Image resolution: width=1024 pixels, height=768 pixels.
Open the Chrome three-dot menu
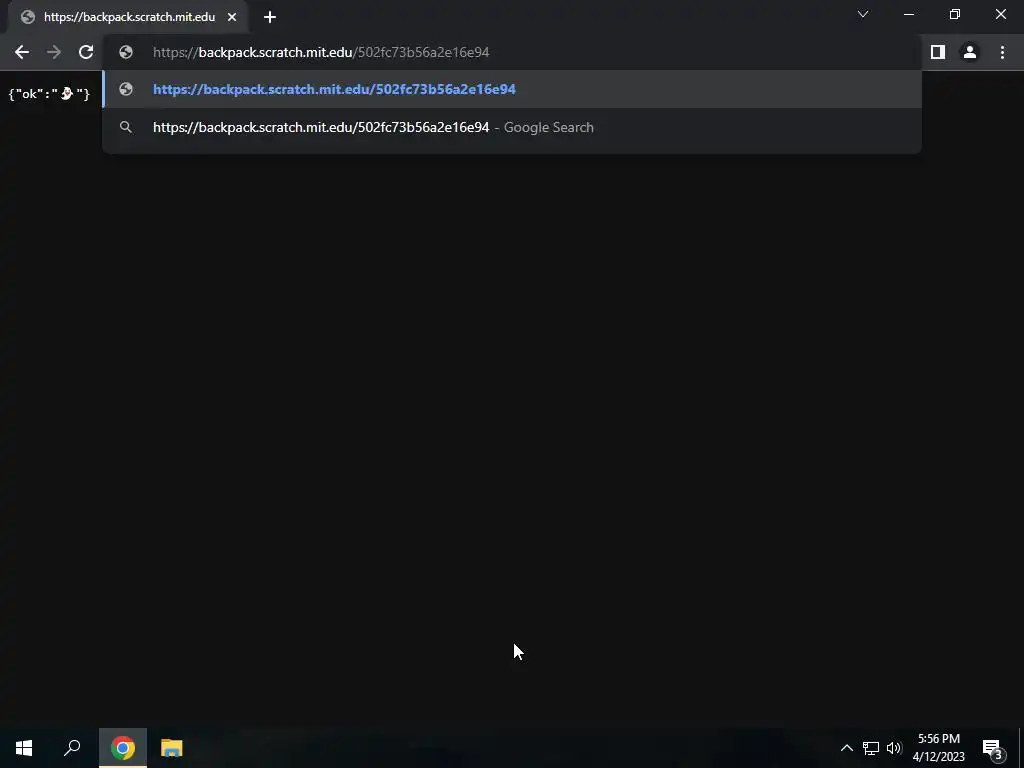pos(1002,52)
